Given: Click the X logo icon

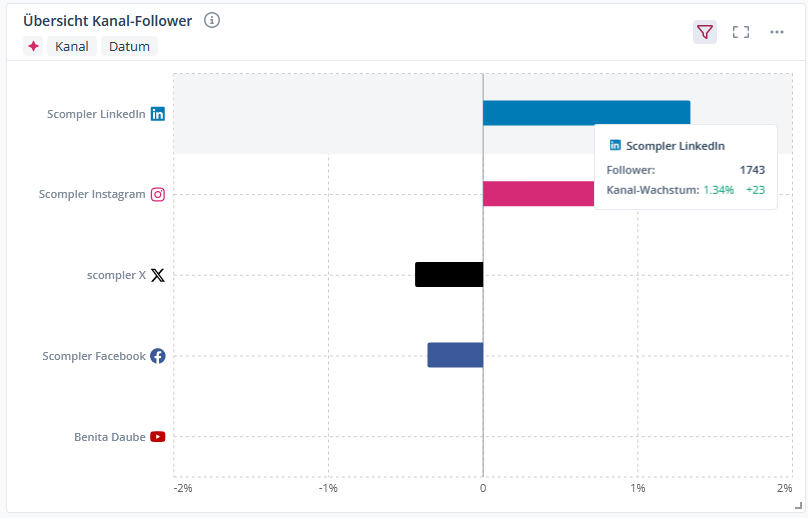Looking at the screenshot, I should pos(158,275).
